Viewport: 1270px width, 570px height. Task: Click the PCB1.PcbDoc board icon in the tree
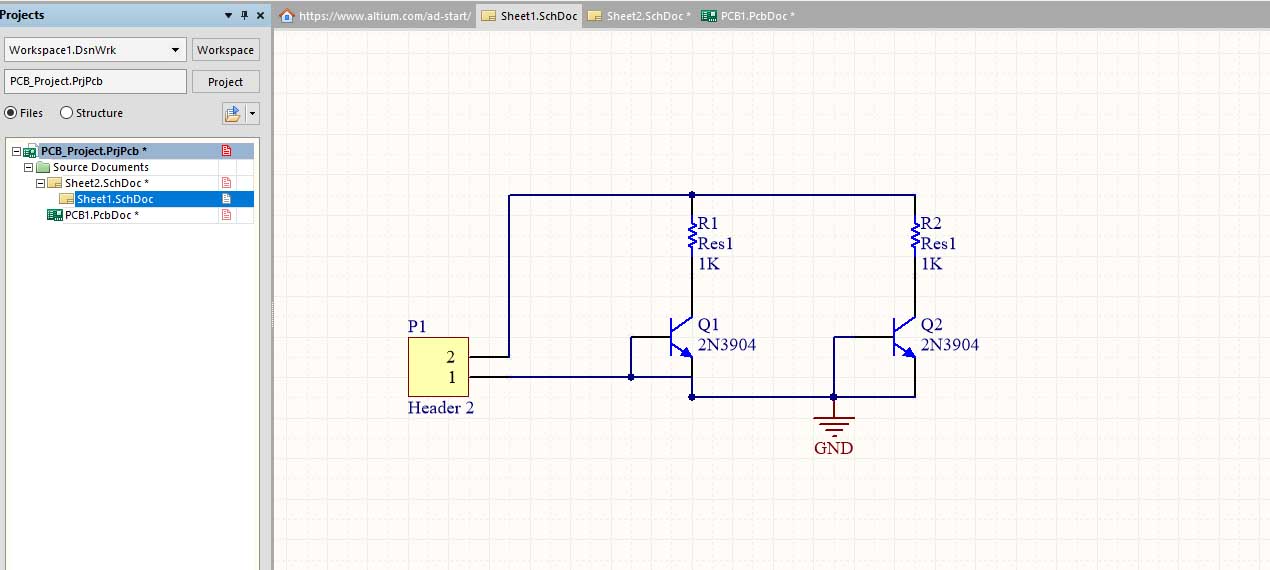click(x=55, y=215)
